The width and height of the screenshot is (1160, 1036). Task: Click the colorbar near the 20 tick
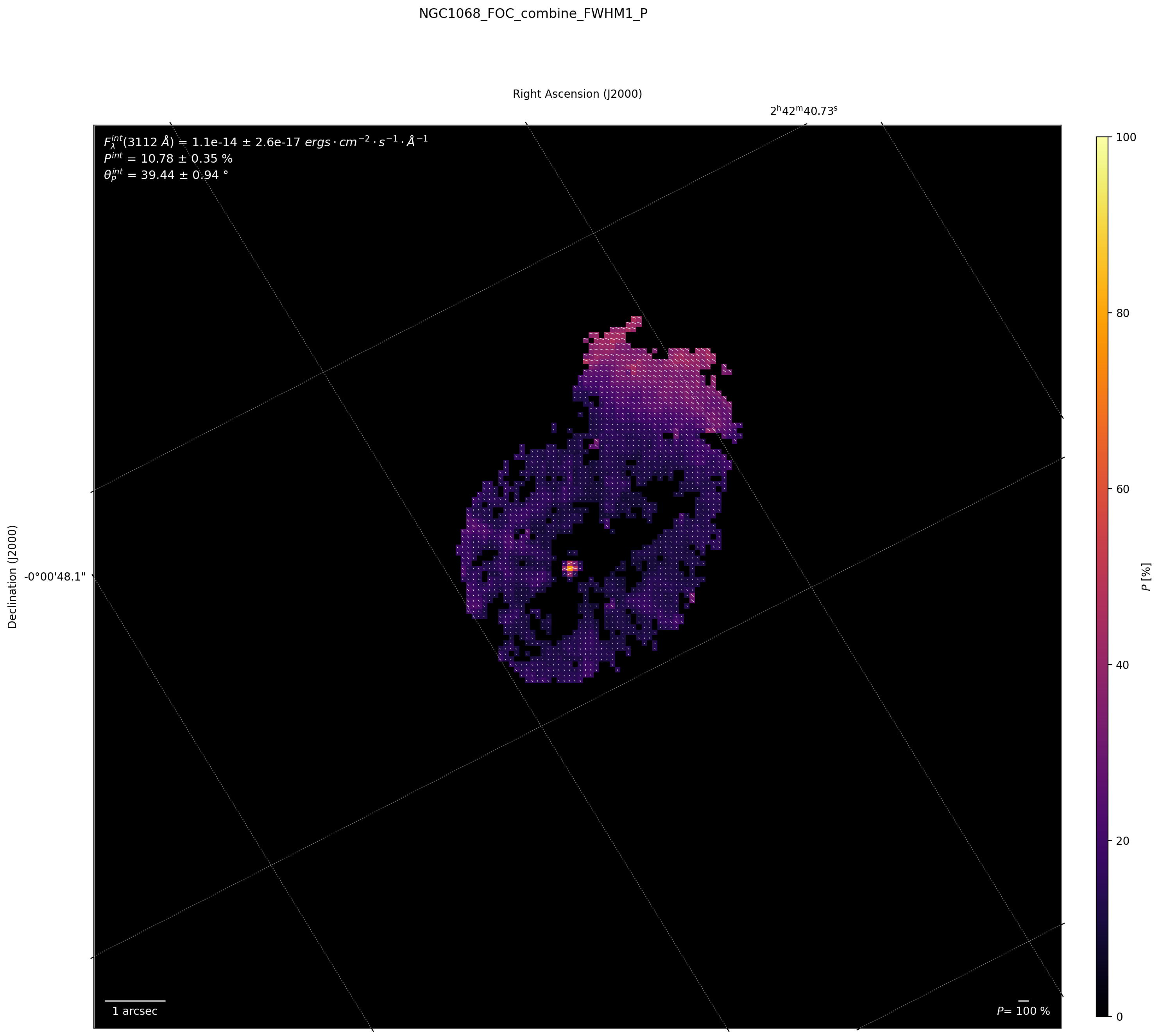click(x=1102, y=841)
